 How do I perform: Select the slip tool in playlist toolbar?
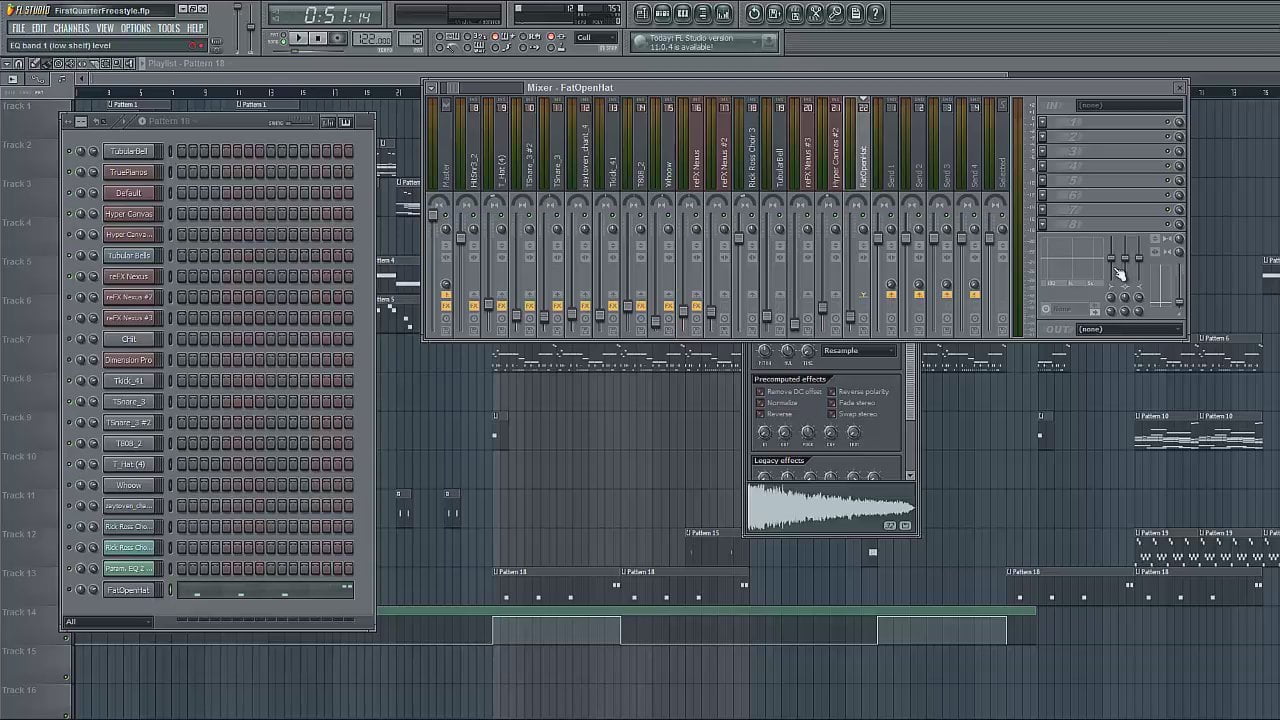click(82, 64)
